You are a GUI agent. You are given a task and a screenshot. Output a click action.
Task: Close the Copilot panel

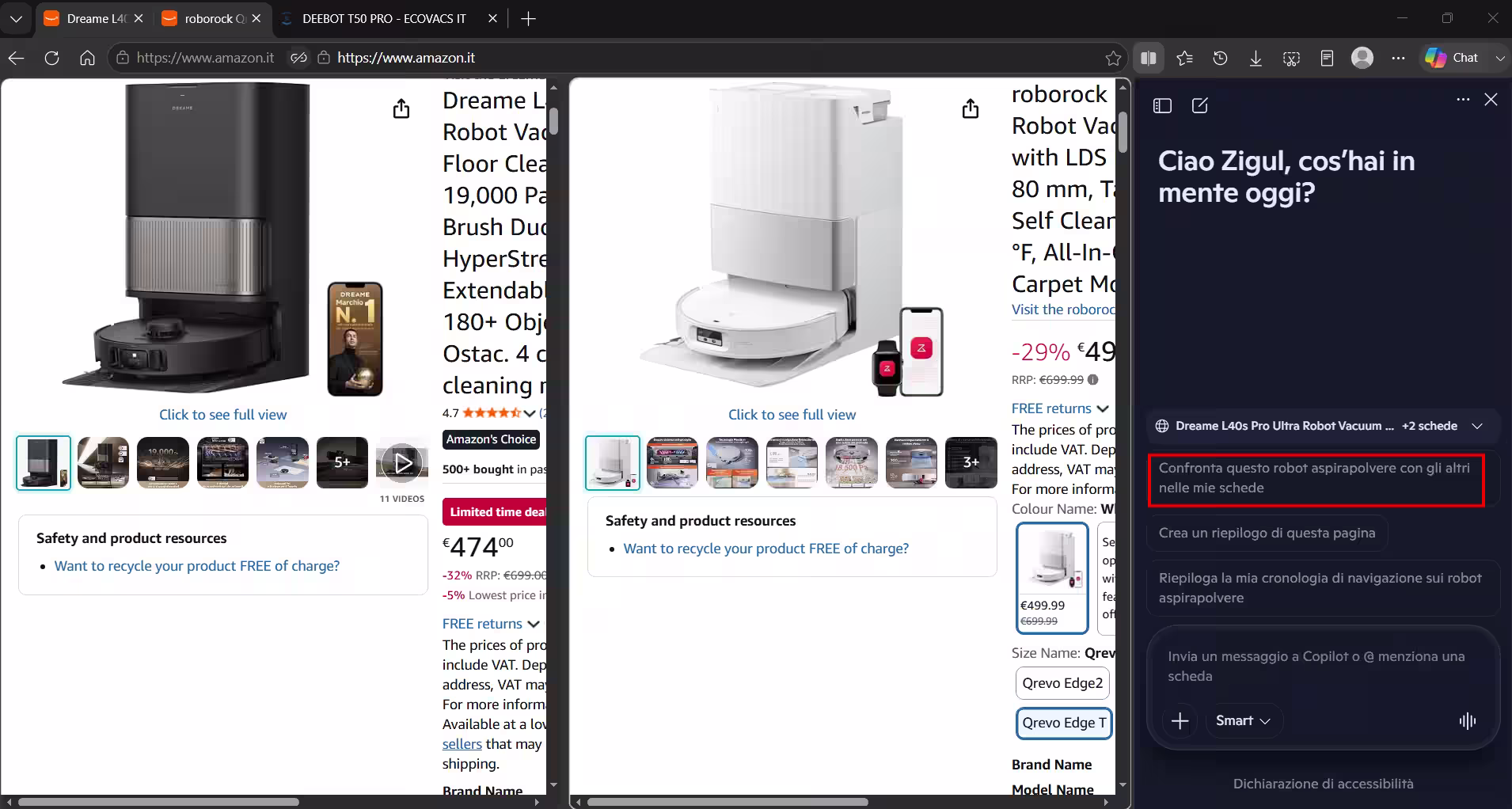click(x=1491, y=100)
